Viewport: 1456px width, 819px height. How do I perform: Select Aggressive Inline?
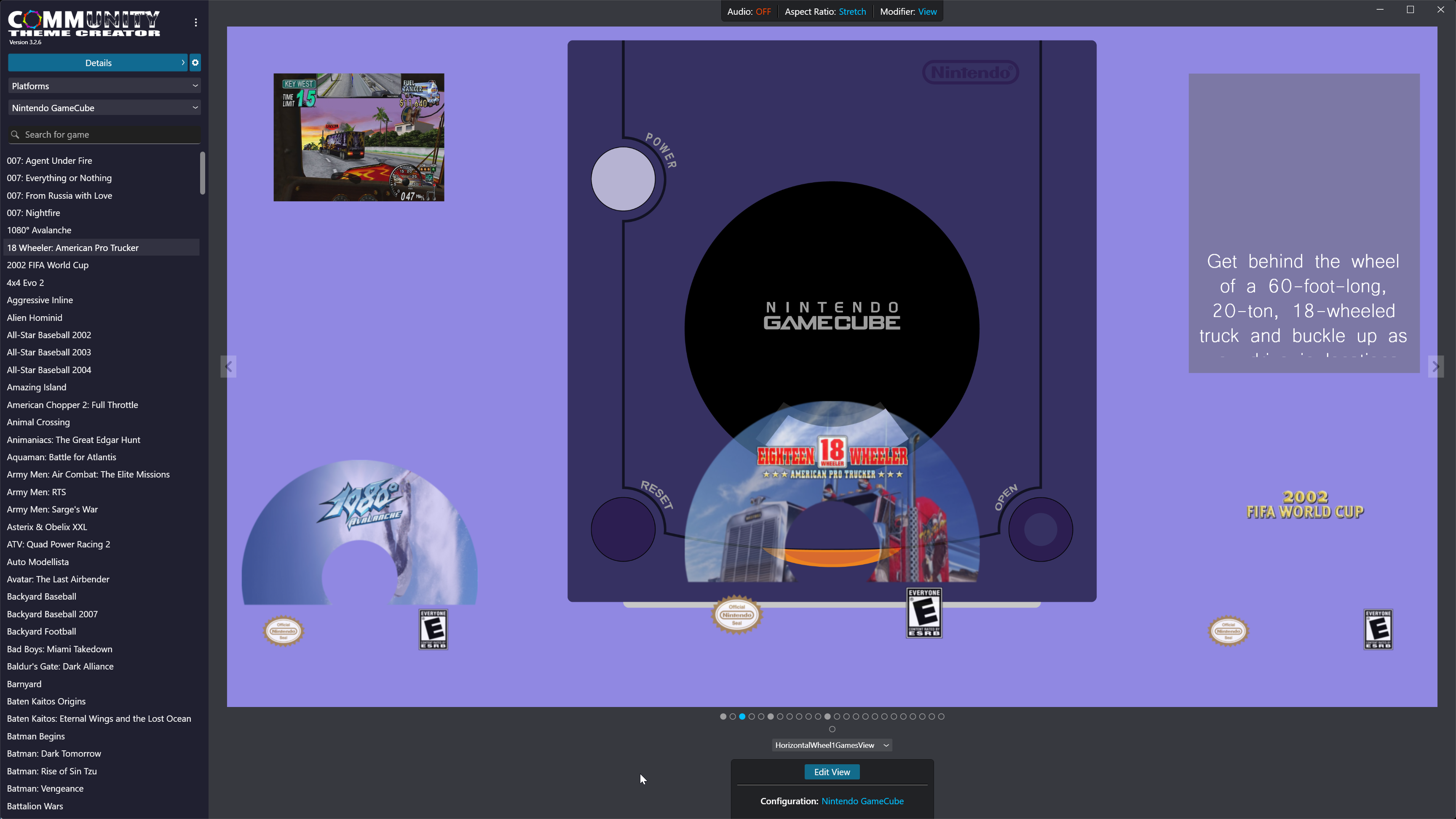point(102,300)
